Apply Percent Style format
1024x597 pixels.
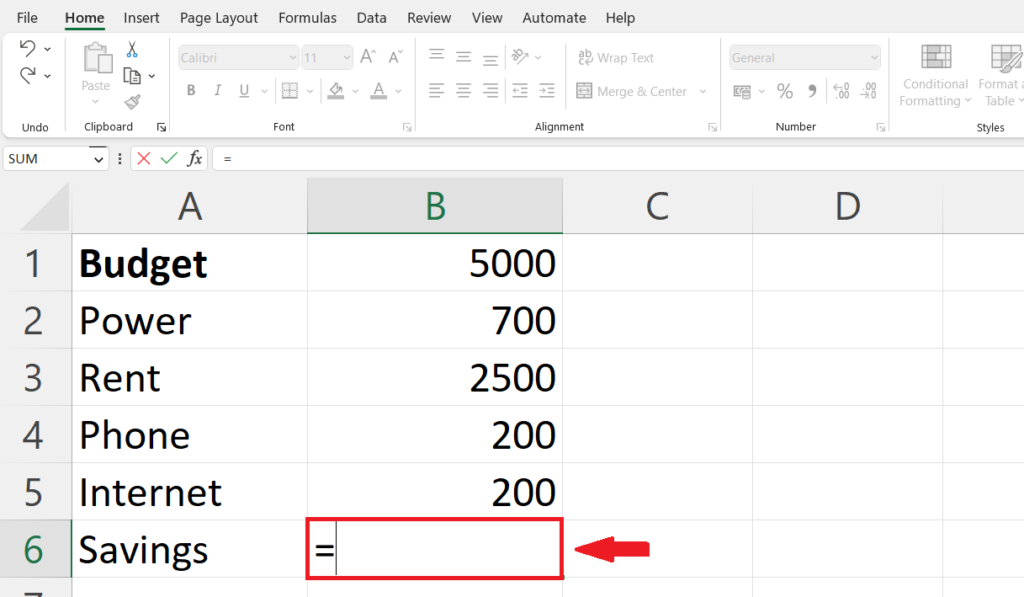click(784, 91)
